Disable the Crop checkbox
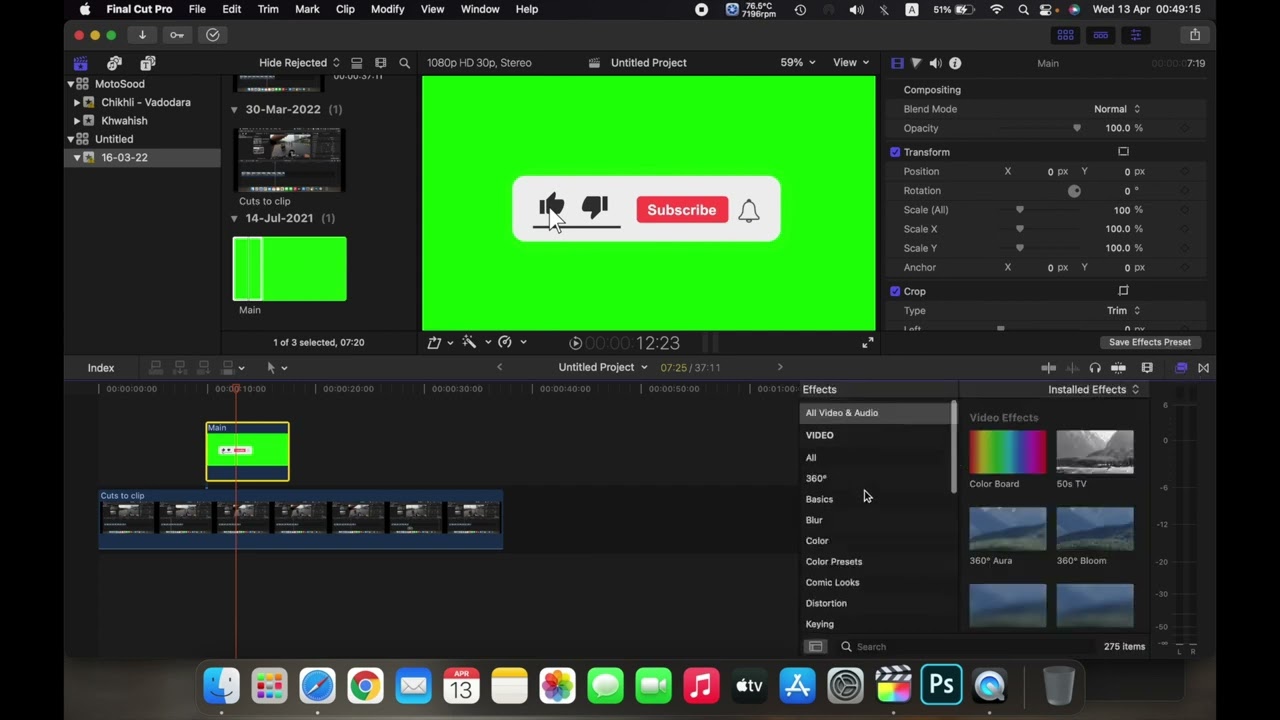The image size is (1280, 720). coord(895,291)
